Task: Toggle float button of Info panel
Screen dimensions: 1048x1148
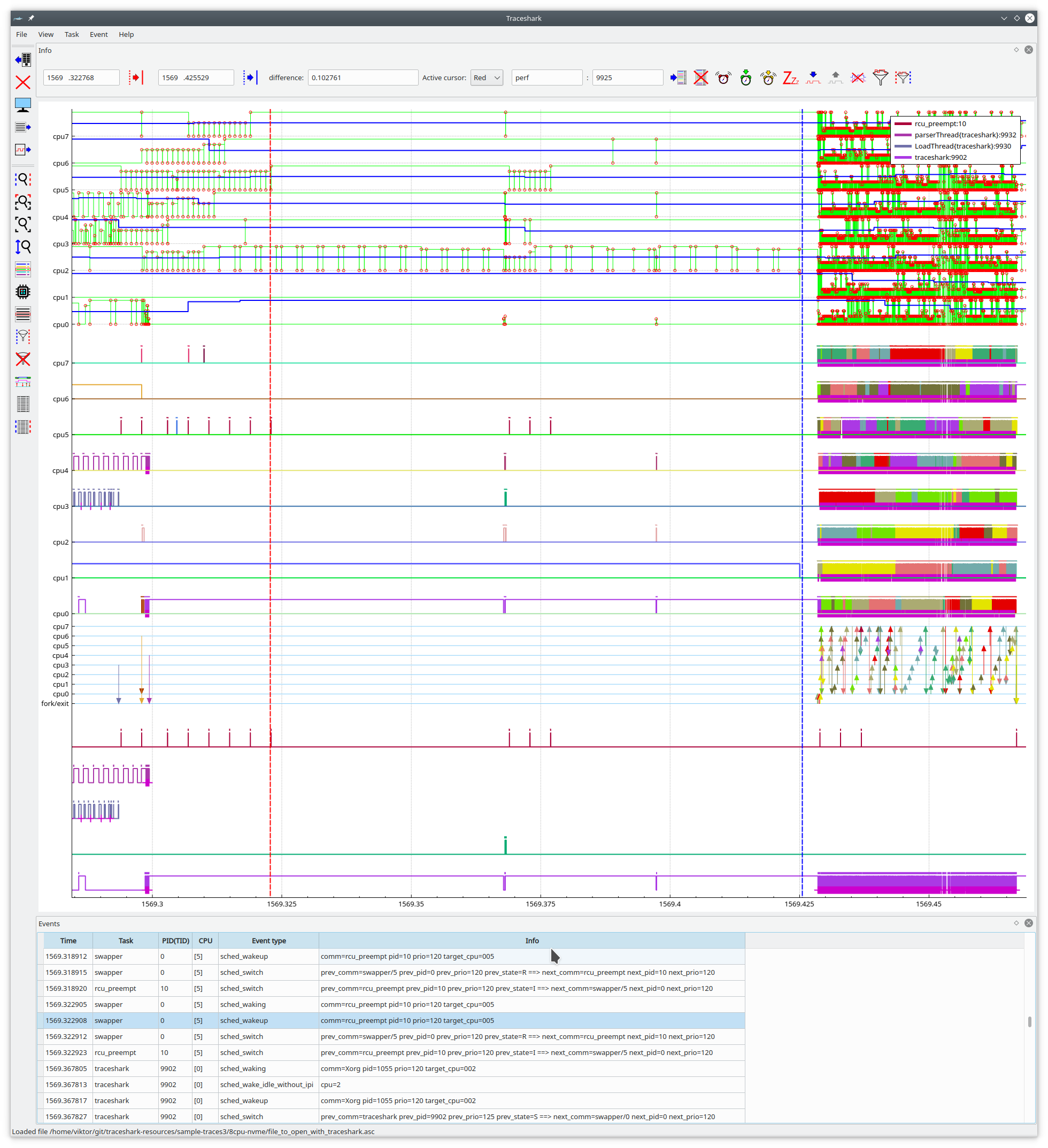Action: [1016, 50]
